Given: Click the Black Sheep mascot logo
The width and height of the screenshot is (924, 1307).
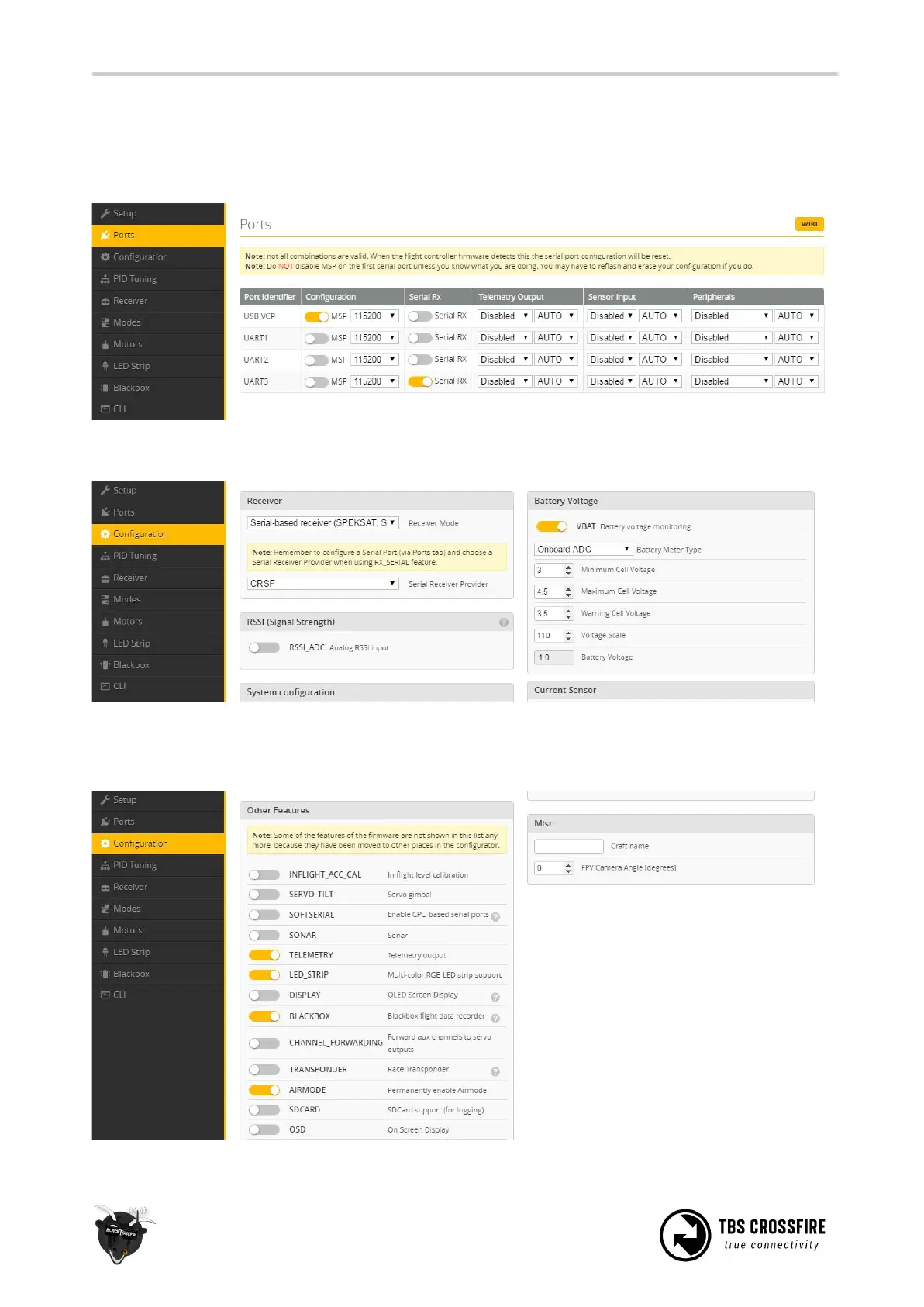Looking at the screenshot, I should 122,1234.
